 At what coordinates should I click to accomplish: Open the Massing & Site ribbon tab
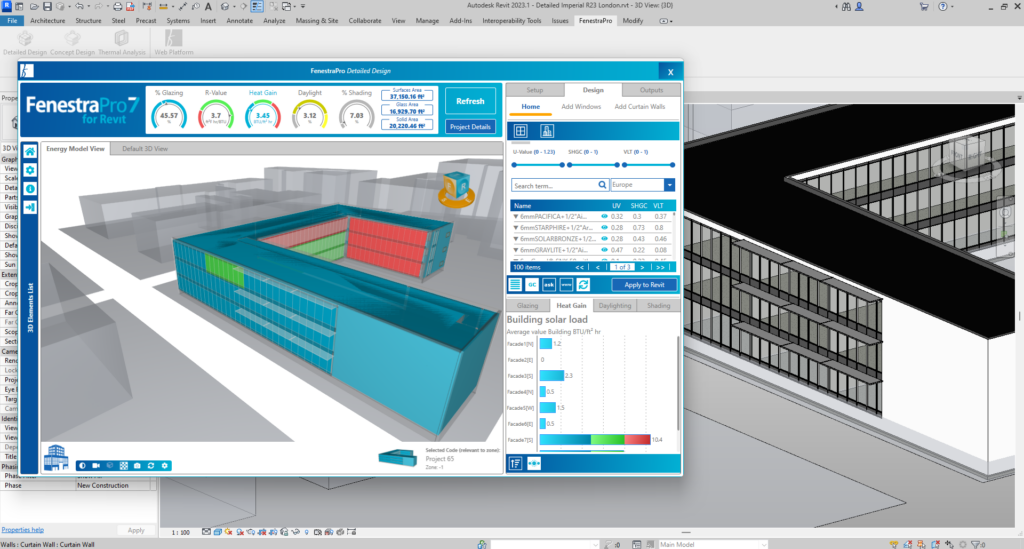point(317,21)
